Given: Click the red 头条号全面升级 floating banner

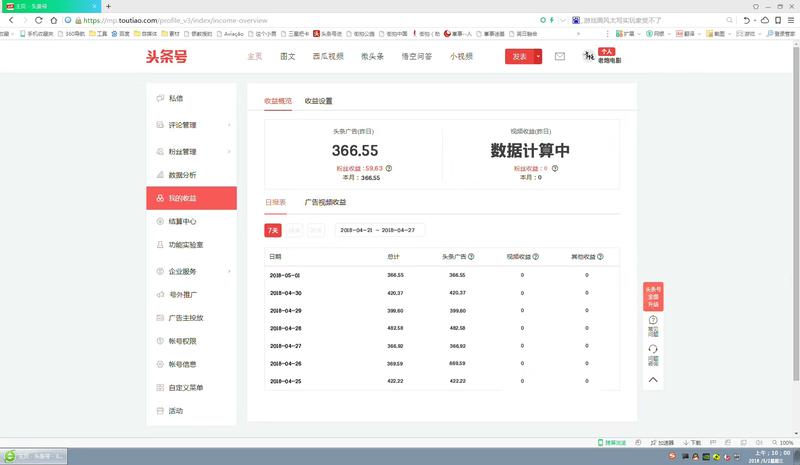Looking at the screenshot, I should click(x=653, y=297).
